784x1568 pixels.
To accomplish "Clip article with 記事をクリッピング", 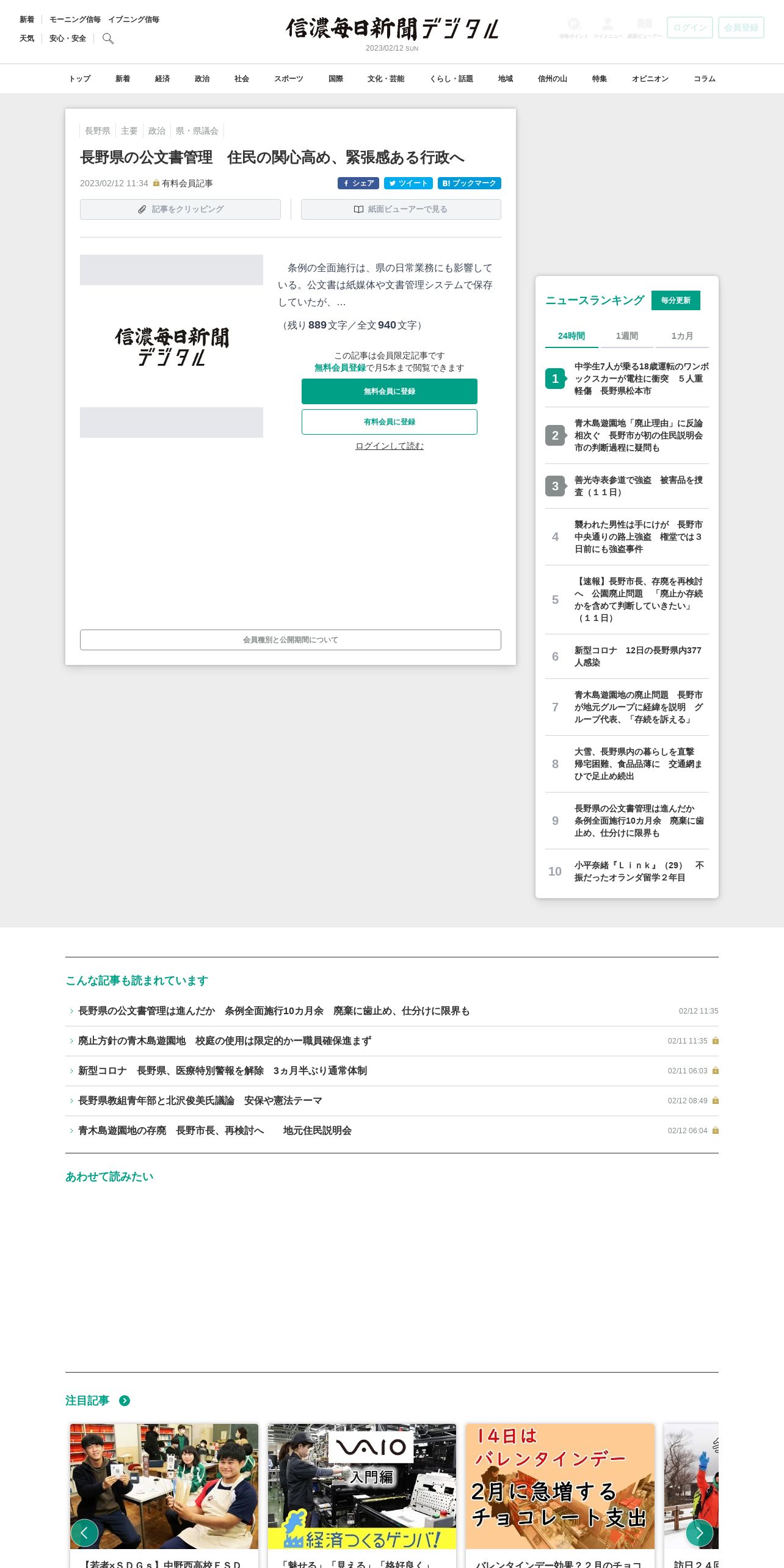I will [180, 209].
